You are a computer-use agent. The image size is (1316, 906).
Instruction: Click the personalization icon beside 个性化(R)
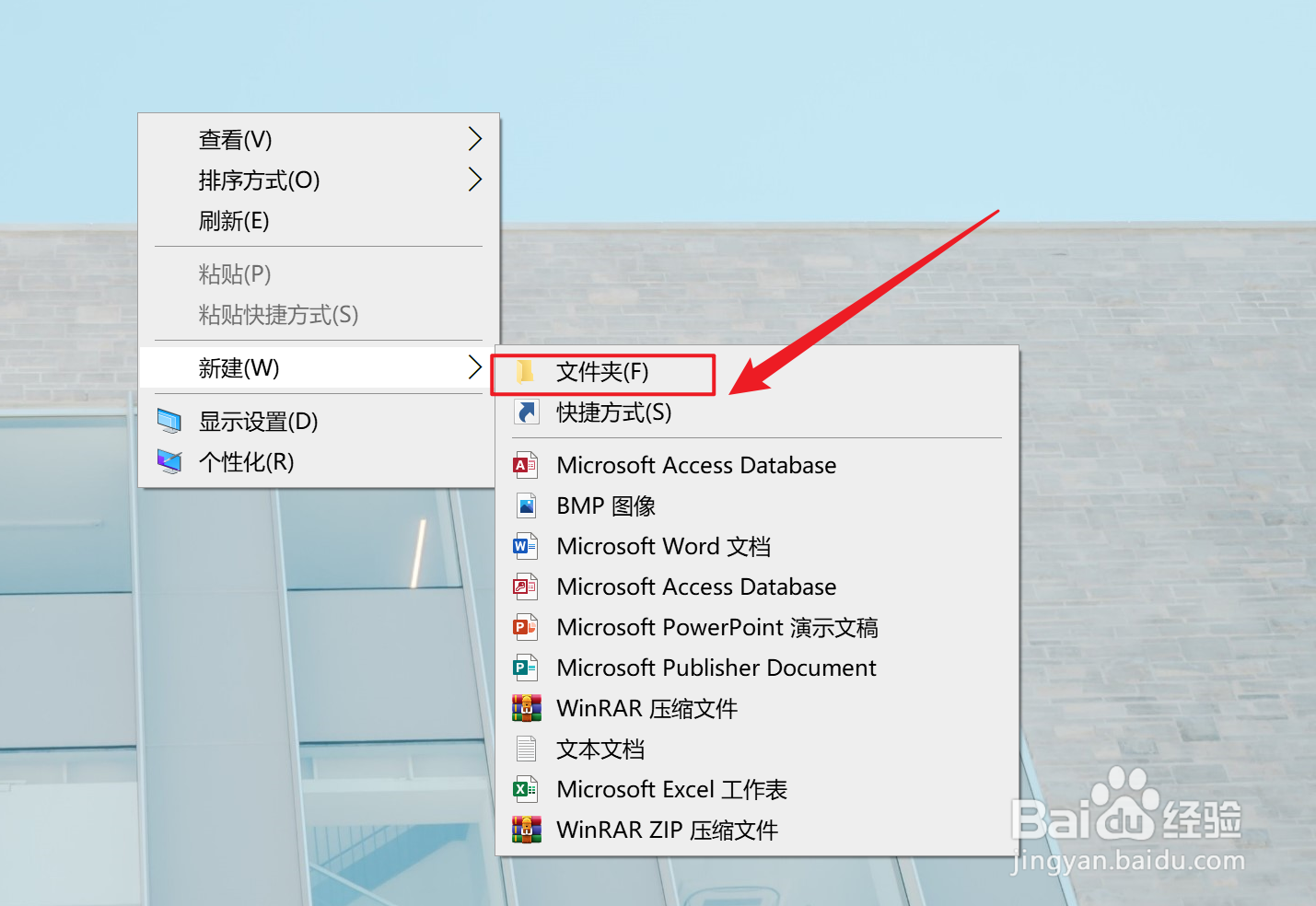pos(169,461)
